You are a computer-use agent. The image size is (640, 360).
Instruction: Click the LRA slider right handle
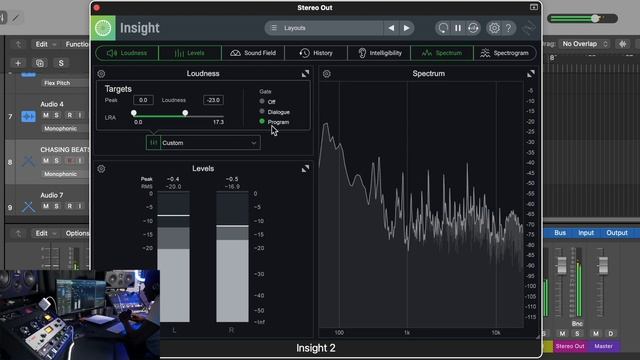(185, 113)
